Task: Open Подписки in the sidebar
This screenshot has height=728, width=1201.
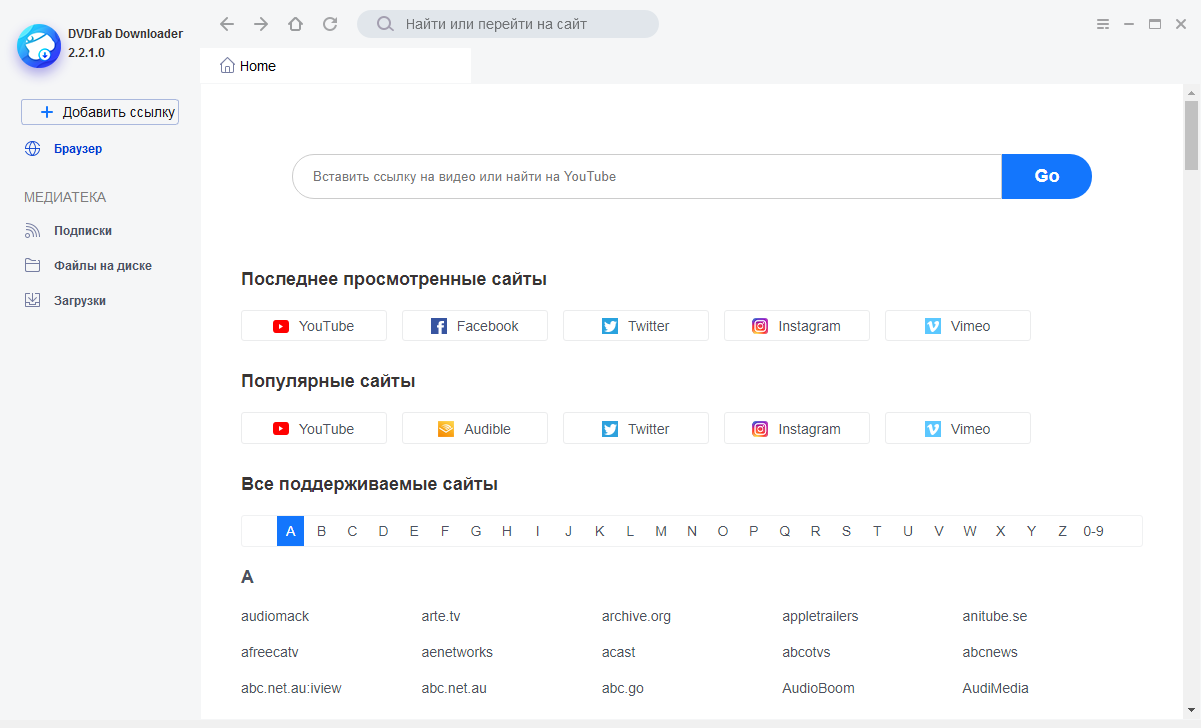Action: (x=83, y=231)
